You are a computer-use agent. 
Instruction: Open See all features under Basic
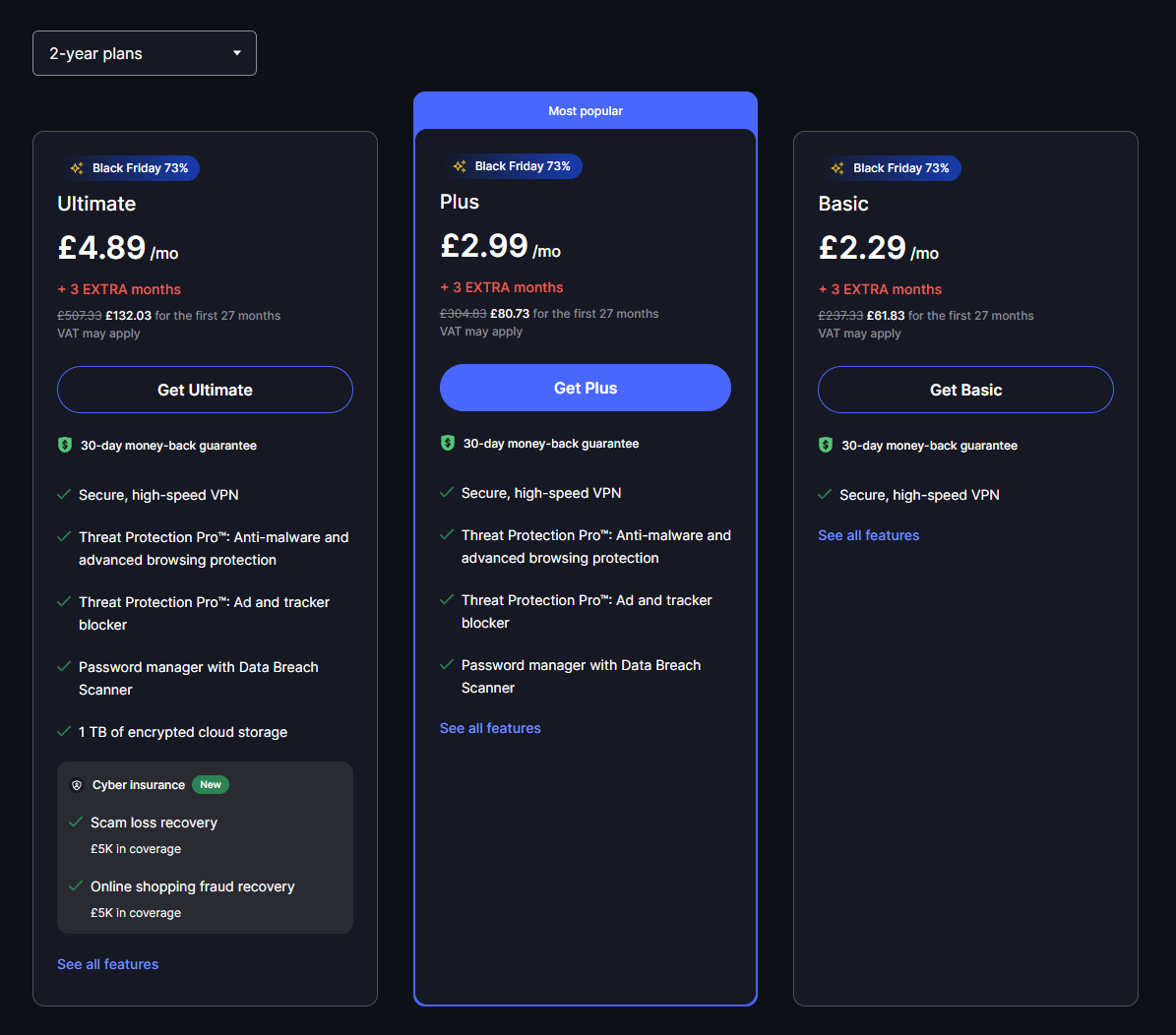[868, 535]
